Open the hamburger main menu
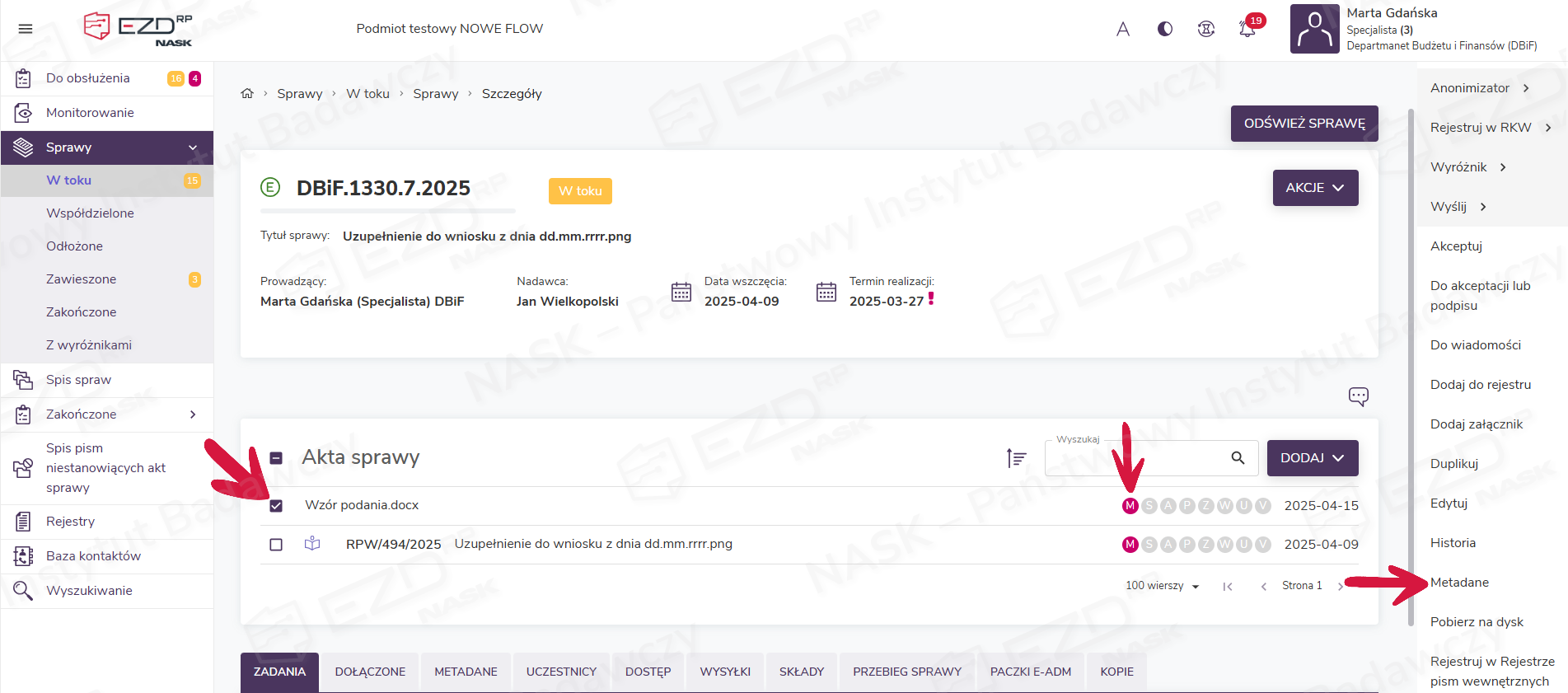Viewport: 1568px width, 693px height. (26, 29)
